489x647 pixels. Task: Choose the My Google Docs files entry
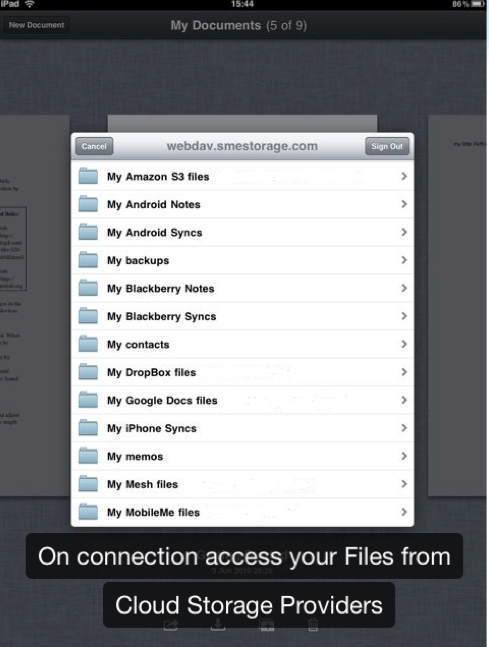tap(242, 400)
